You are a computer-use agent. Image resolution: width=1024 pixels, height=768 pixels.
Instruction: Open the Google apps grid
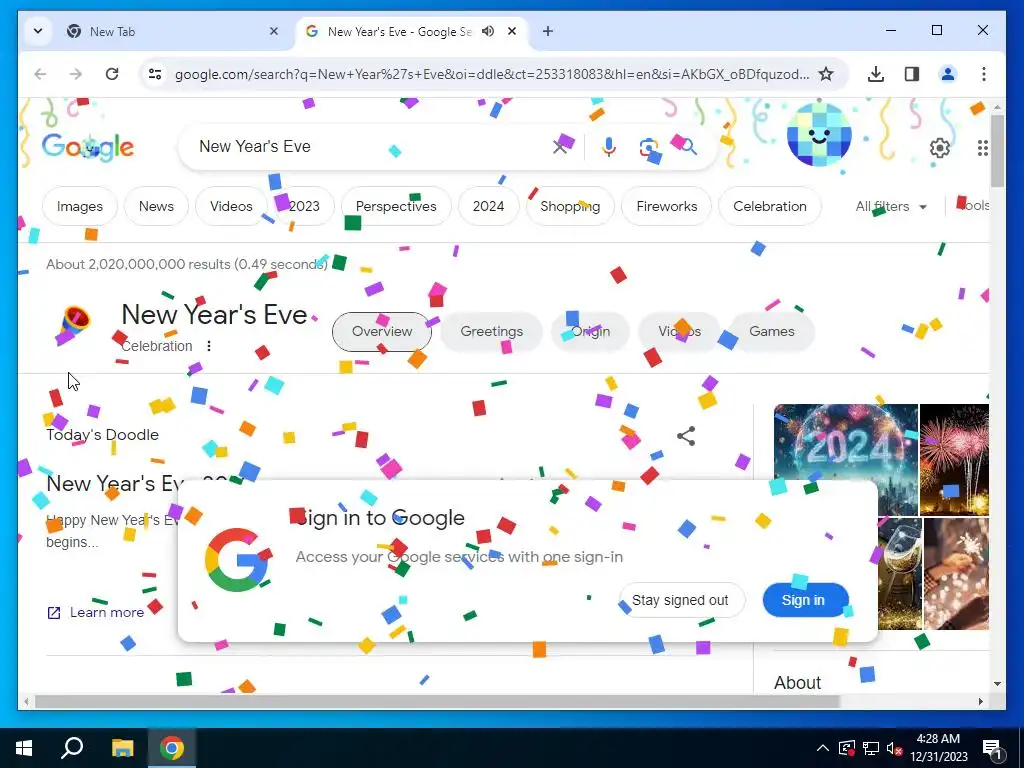click(x=982, y=148)
